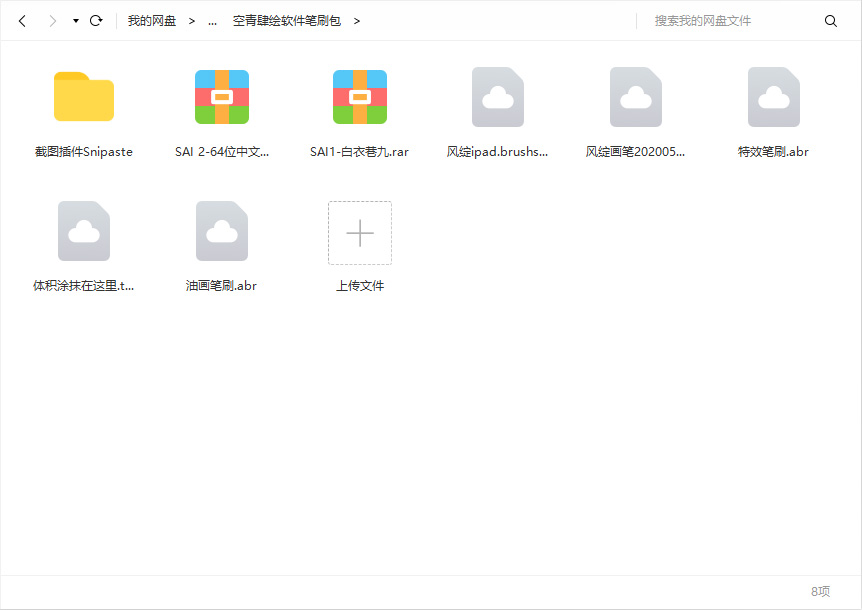
Task: Open the 截图插件Snipaste folder icon
Action: click(x=84, y=96)
